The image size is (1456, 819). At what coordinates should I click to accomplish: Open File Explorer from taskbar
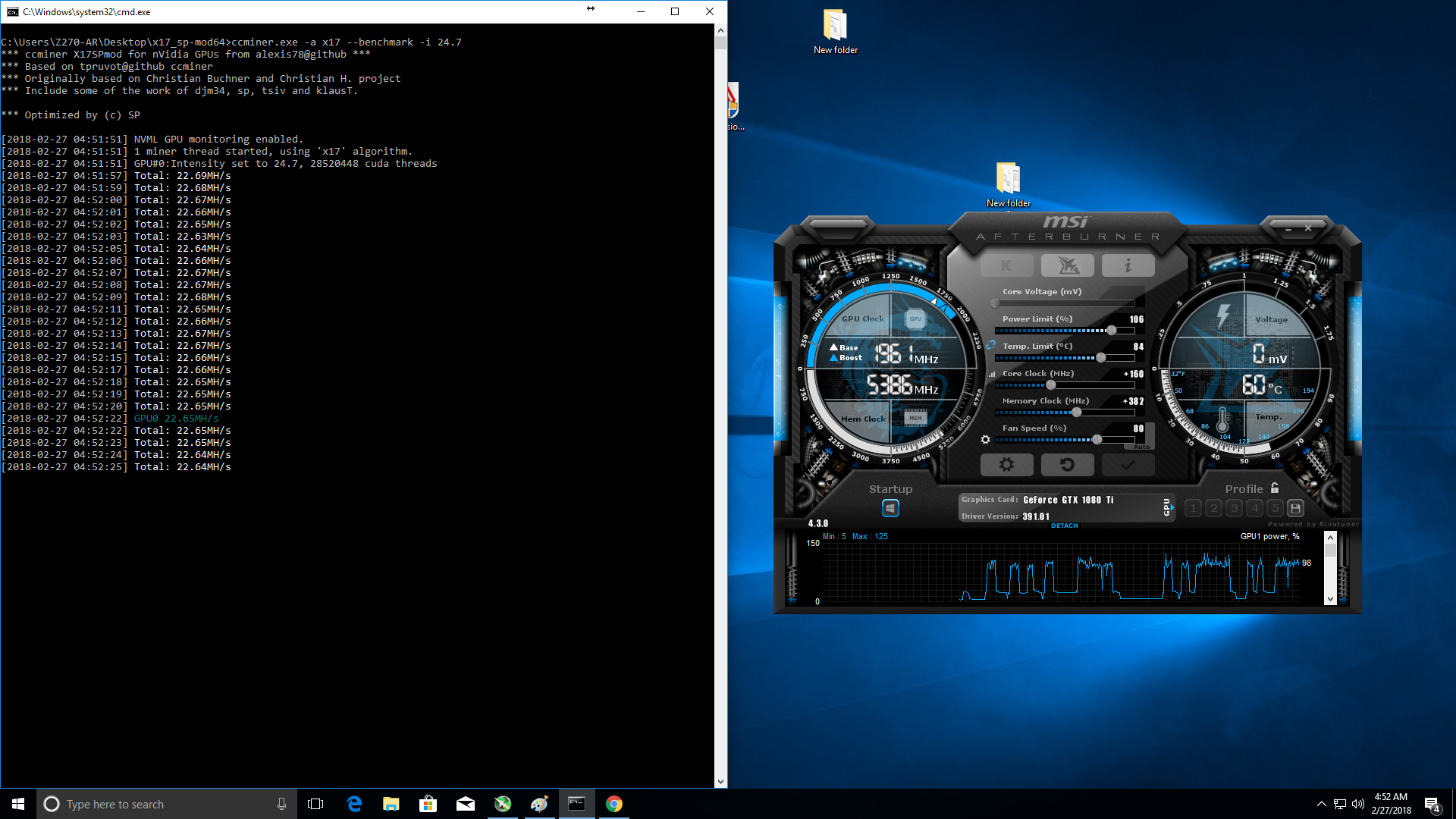point(391,804)
